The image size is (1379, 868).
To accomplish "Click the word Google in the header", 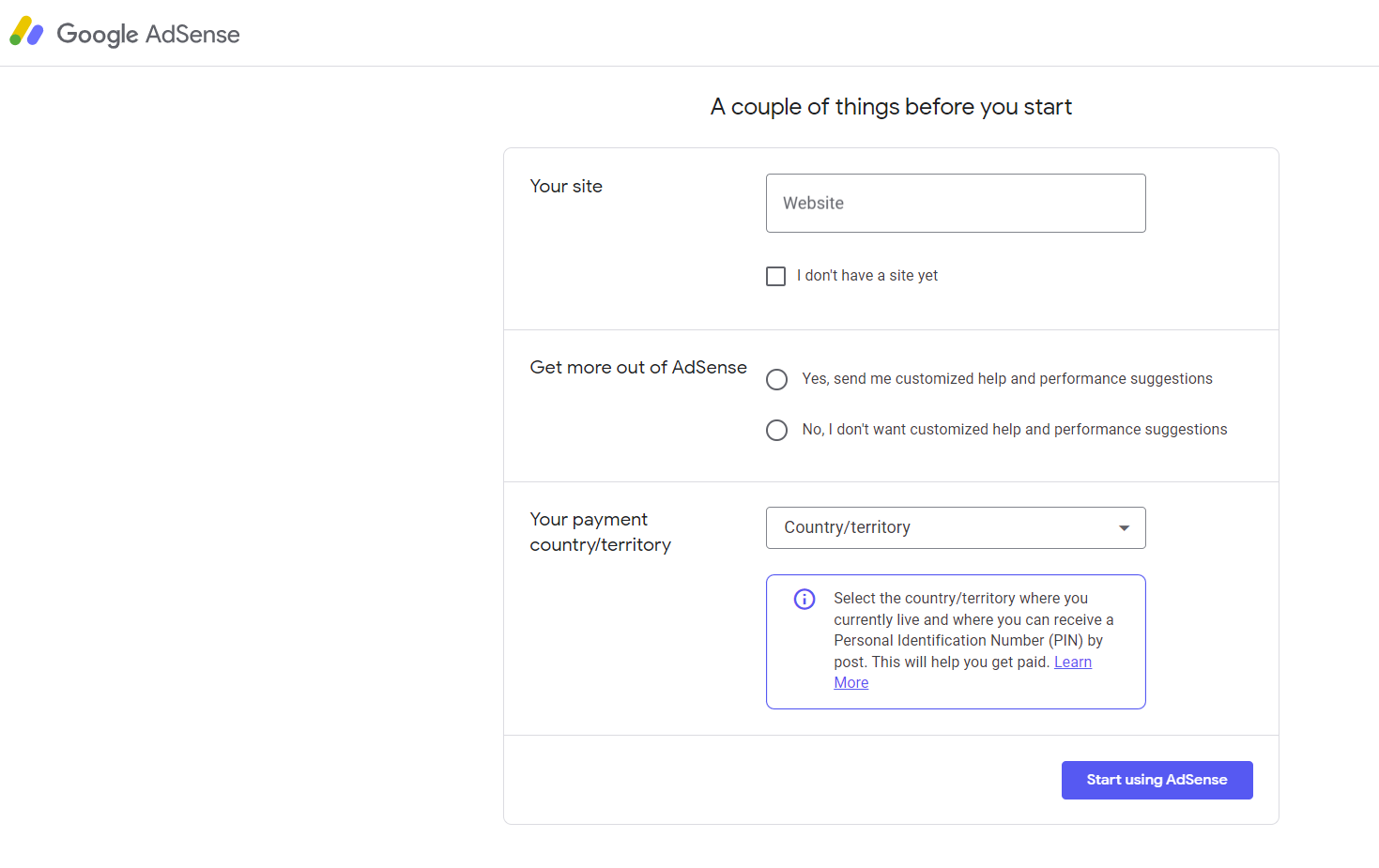I will pos(98,34).
